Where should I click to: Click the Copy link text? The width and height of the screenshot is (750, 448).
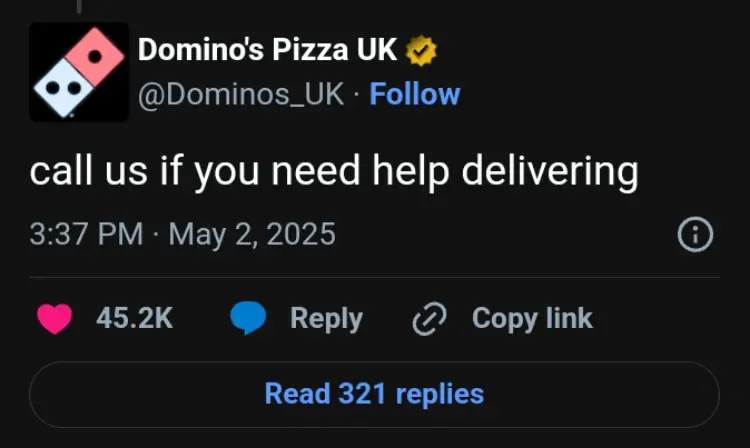pyautogui.click(x=532, y=318)
